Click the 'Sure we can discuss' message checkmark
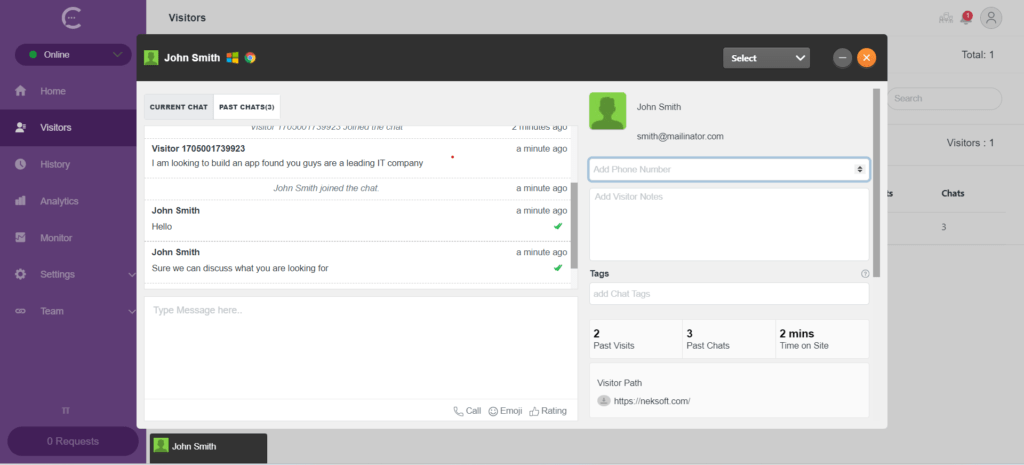Screen dimensions: 1024x465 (558, 268)
